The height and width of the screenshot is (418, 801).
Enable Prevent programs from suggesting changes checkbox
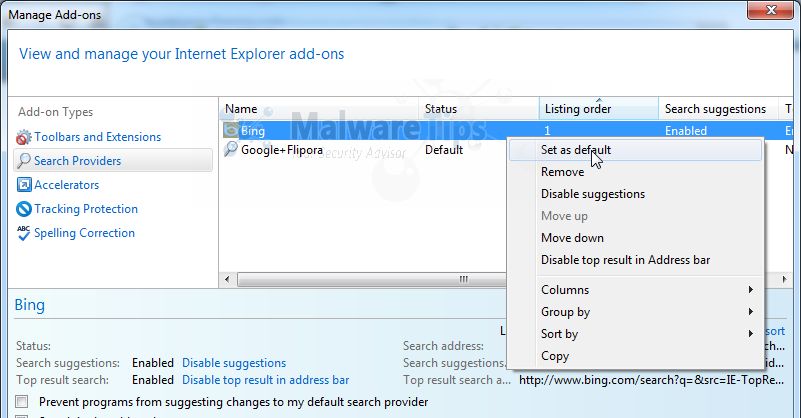click(21, 402)
